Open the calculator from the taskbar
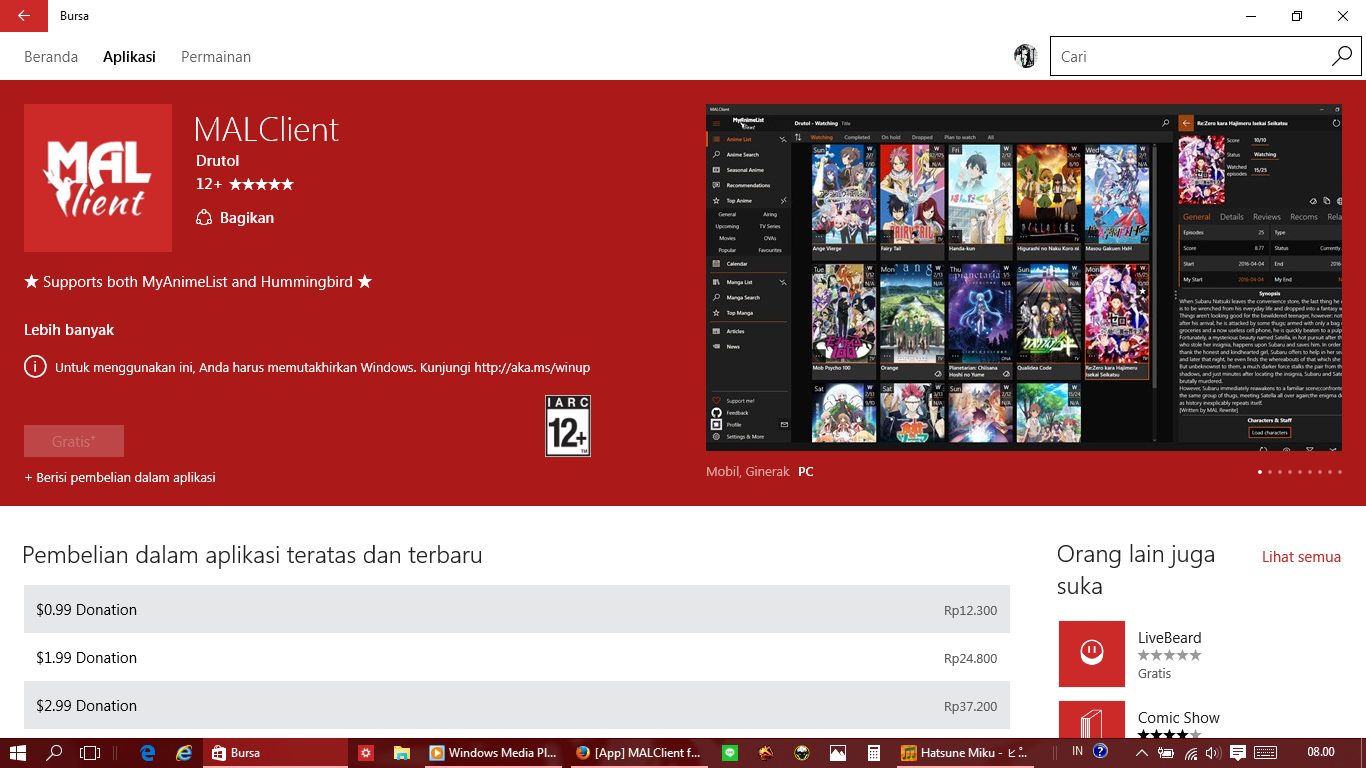The height and width of the screenshot is (768, 1366). pyautogui.click(x=873, y=753)
